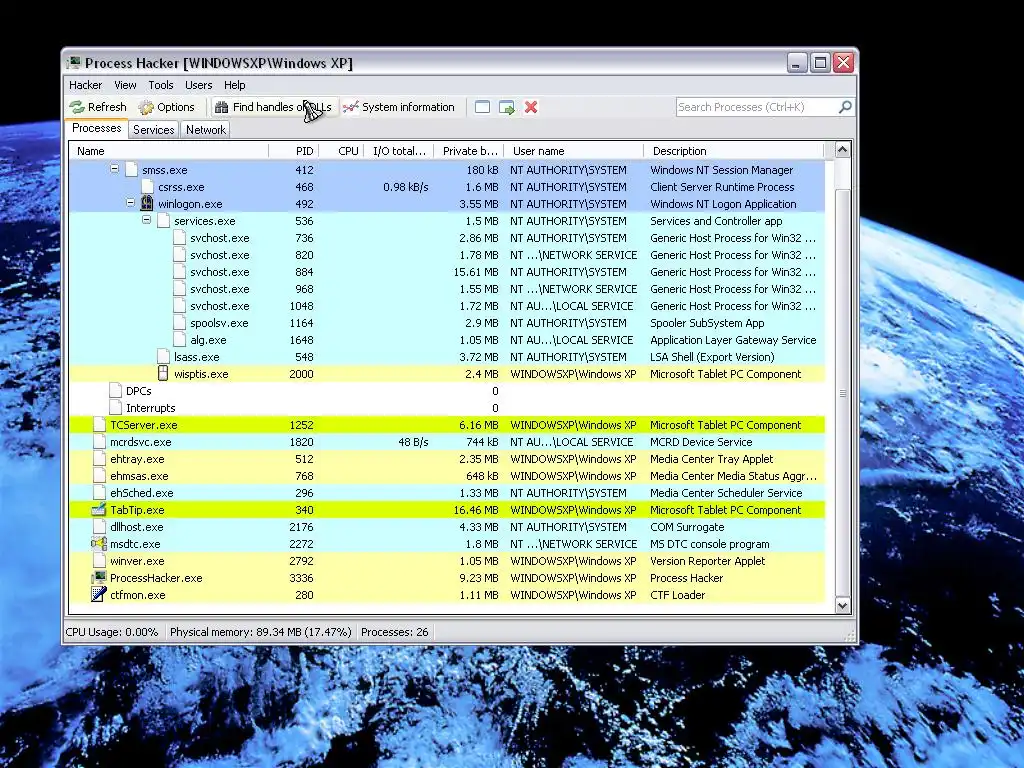Select the ehSched.exe process row
This screenshot has height=768, width=1024.
[447, 492]
